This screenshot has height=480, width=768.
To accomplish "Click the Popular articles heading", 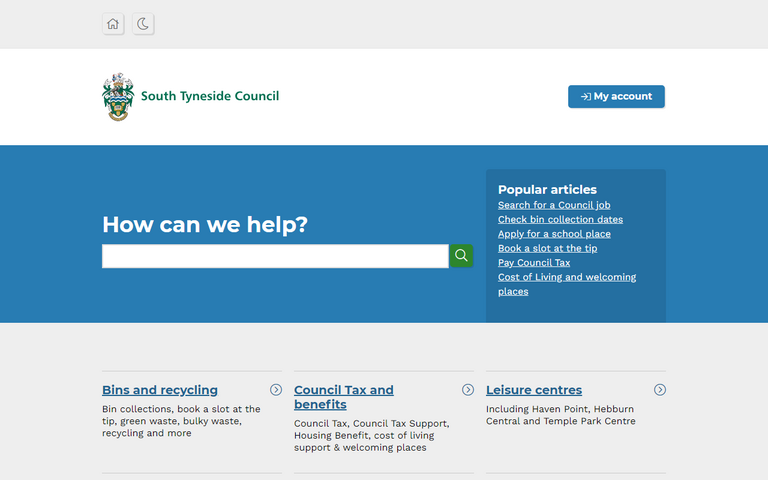I will [547, 189].
